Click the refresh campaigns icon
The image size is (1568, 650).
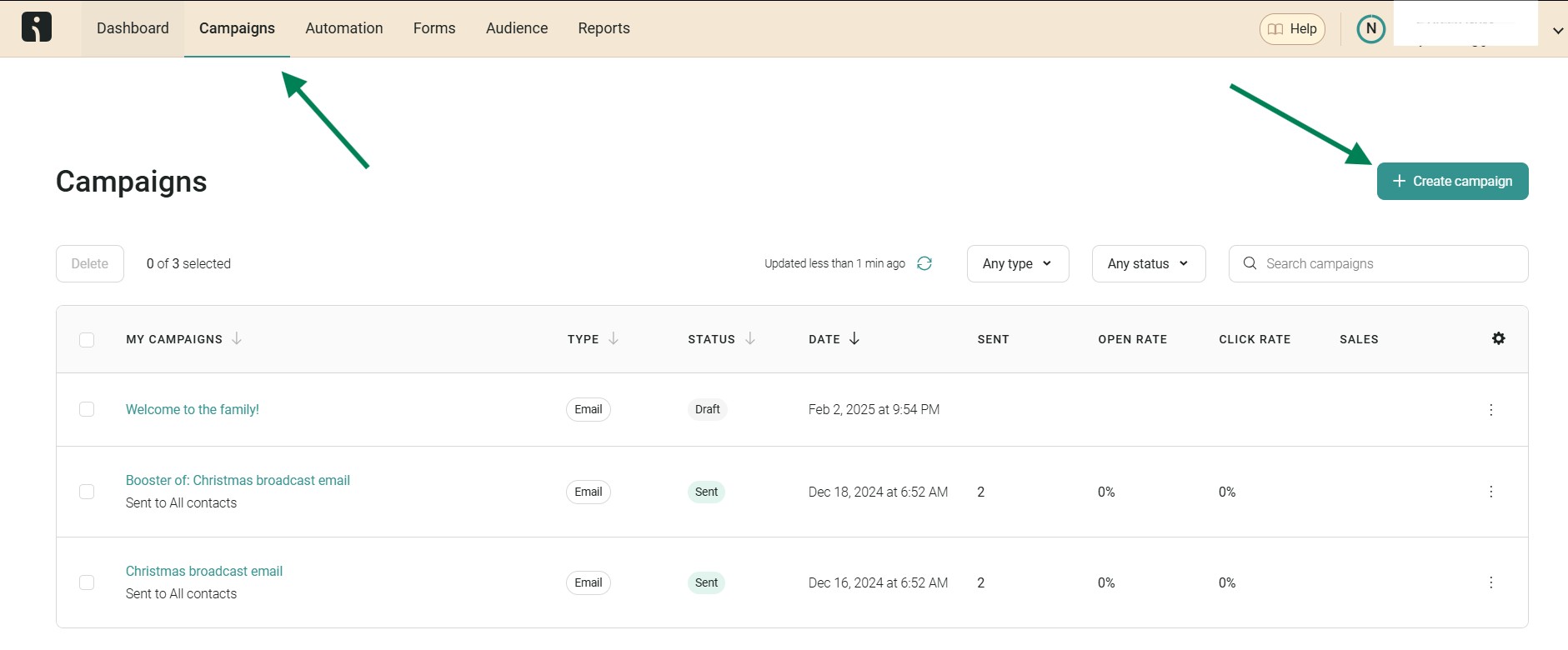pos(924,263)
